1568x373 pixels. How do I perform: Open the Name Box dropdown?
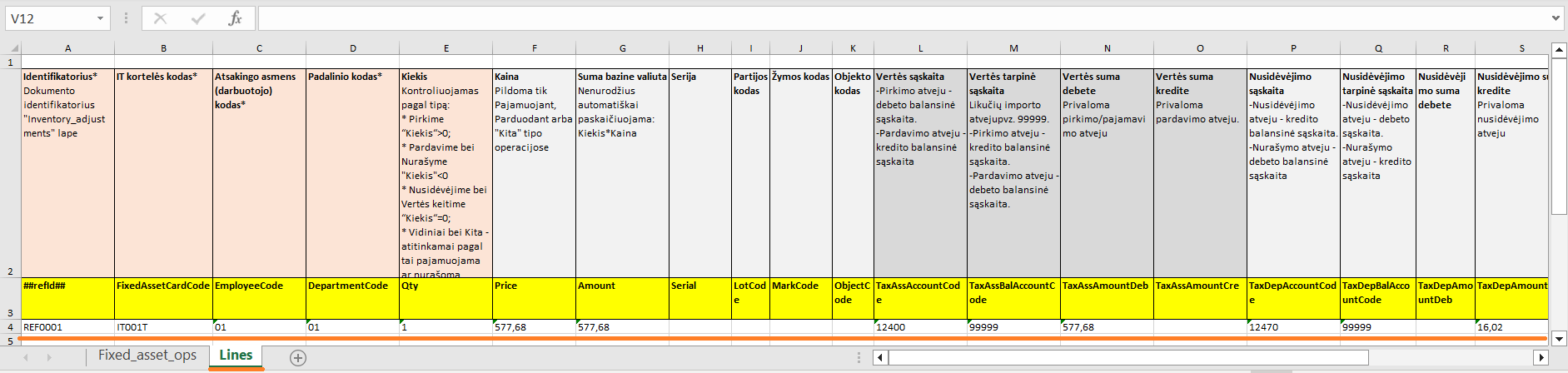tap(100, 18)
